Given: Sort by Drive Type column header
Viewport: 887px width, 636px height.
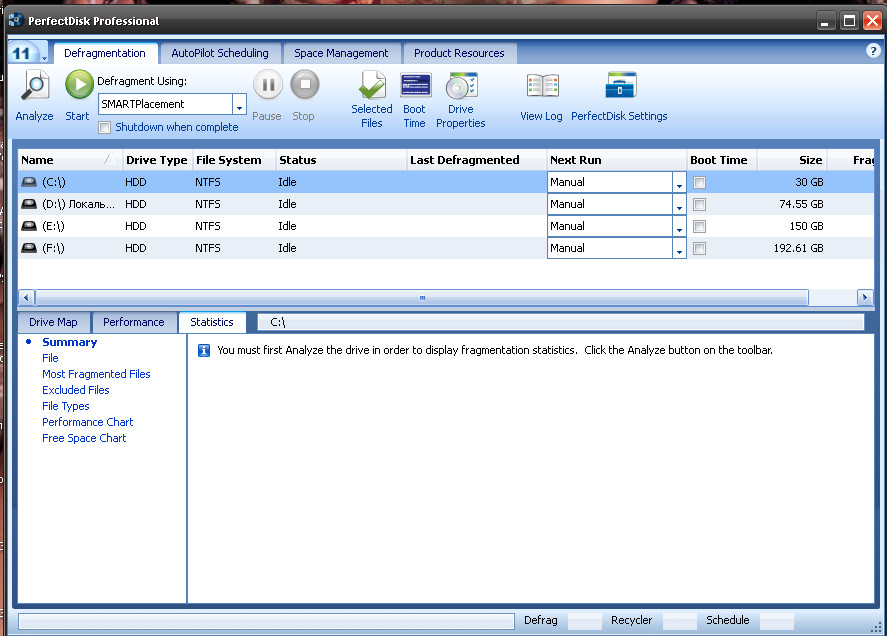Looking at the screenshot, I should (157, 160).
